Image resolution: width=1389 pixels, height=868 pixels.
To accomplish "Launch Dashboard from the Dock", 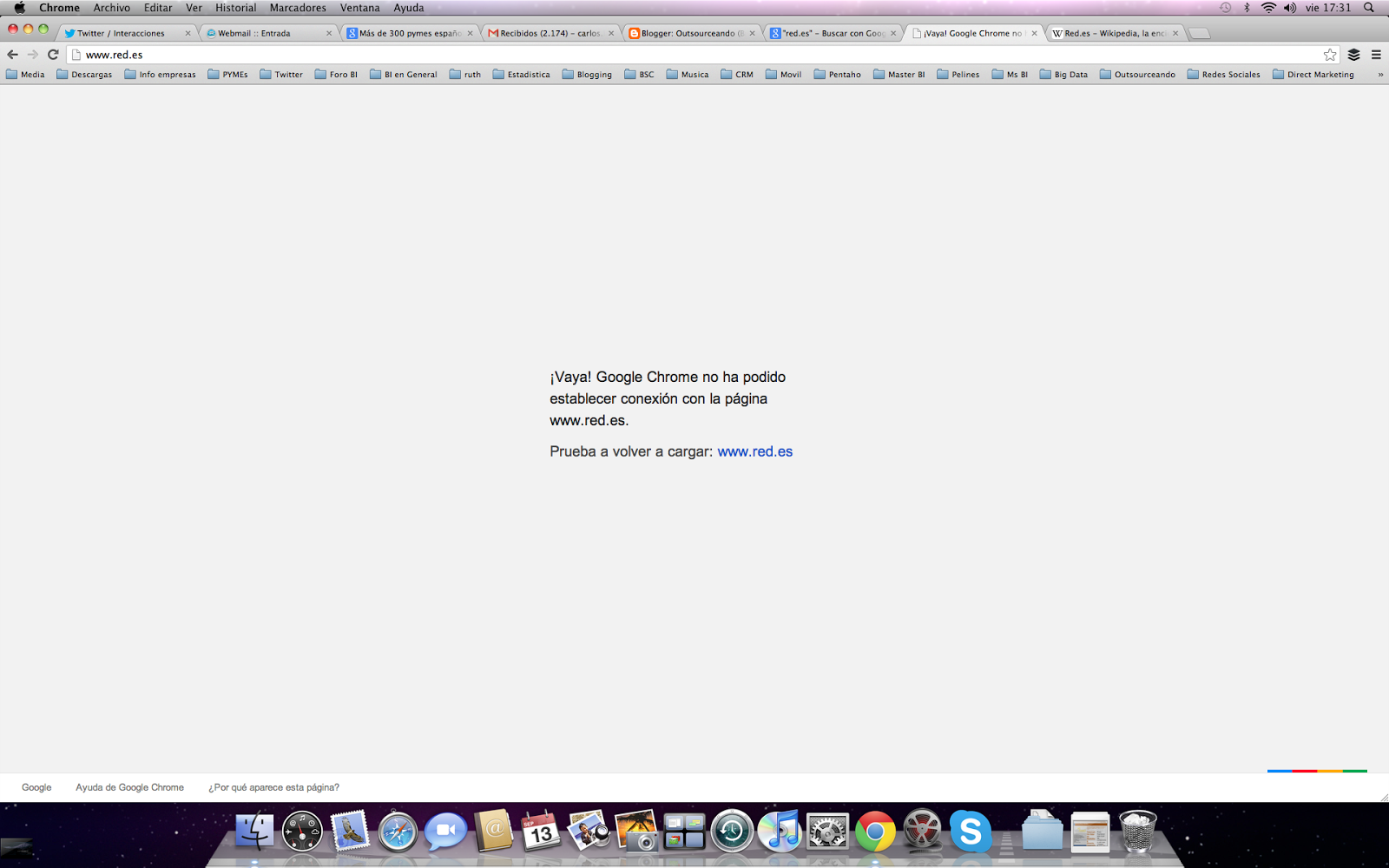I will pyautogui.click(x=302, y=832).
